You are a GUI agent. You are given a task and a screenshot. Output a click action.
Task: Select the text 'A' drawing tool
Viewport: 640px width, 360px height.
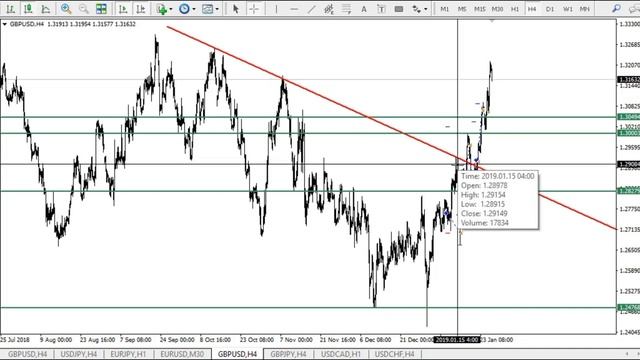(364, 9)
